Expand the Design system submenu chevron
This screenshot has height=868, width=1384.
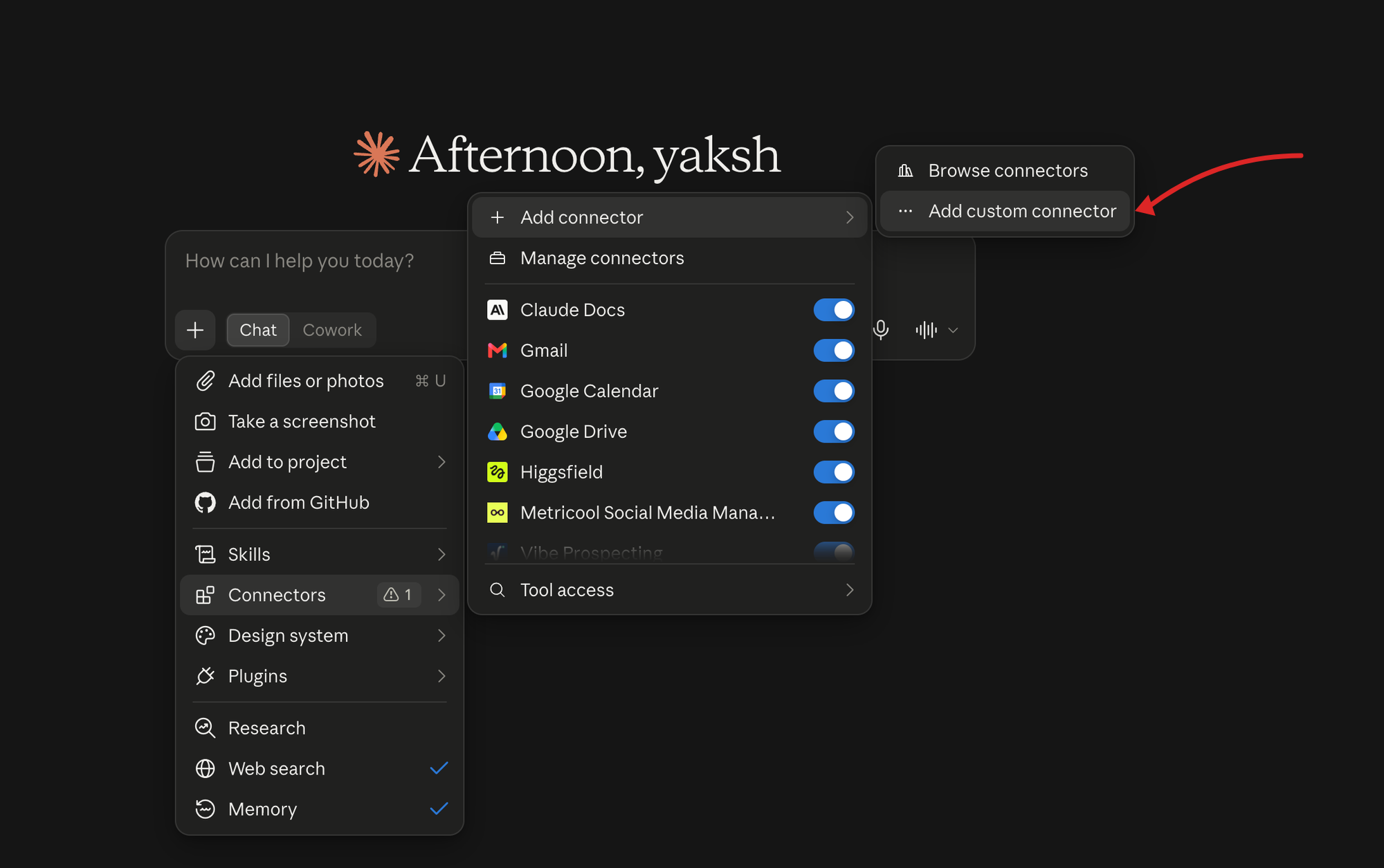coord(441,636)
